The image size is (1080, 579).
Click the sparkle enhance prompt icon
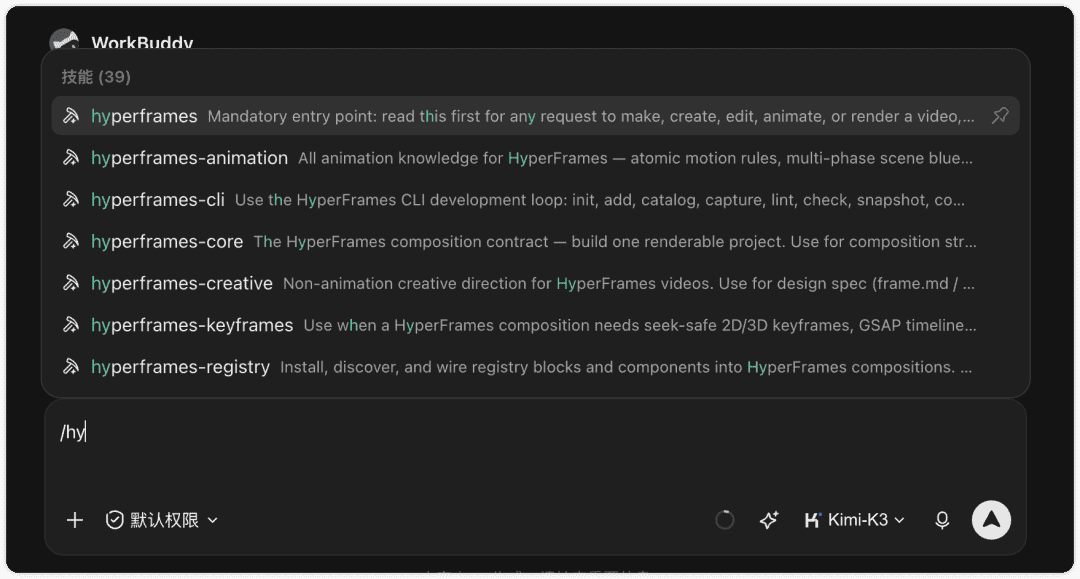[x=769, y=520]
